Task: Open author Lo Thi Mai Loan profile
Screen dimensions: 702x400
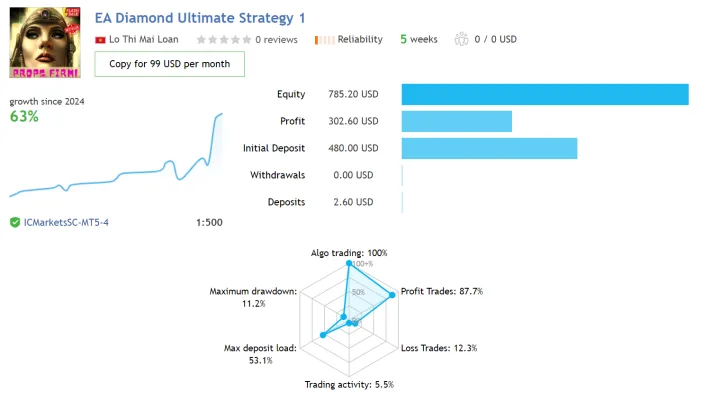Action: click(144, 39)
